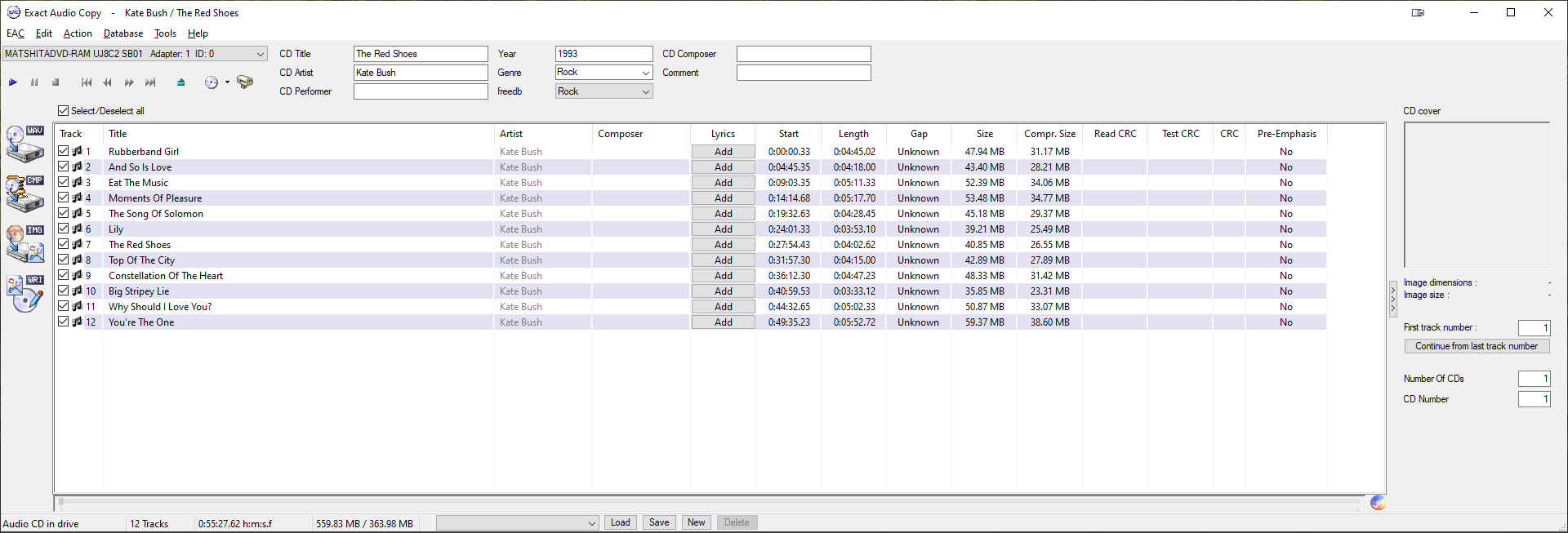Toggle Select/Deselect all checkbox

pos(64,111)
